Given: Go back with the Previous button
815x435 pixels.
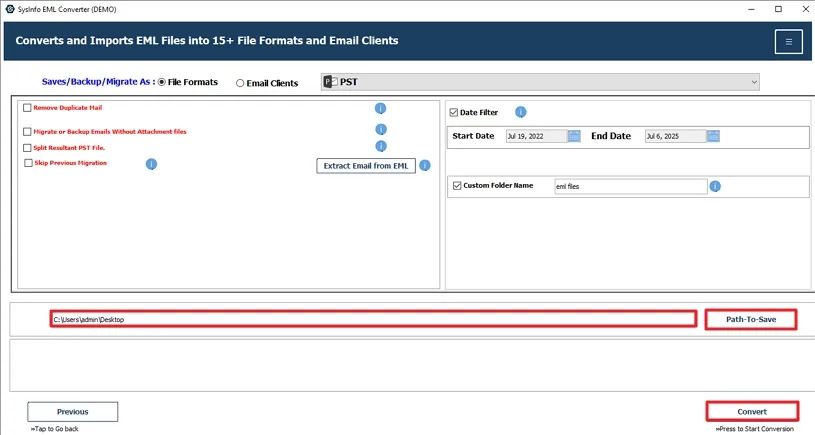Looking at the screenshot, I should click(72, 411).
